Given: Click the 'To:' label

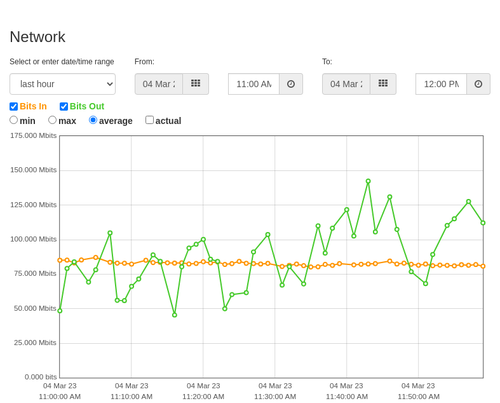Looking at the screenshot, I should coord(327,62).
